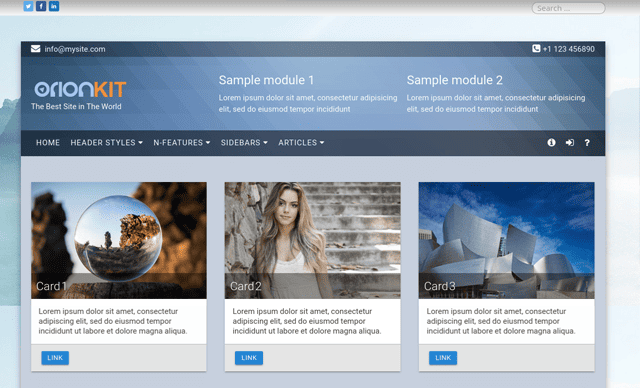Open the LinkedIn social icon
Image resolution: width=640 pixels, height=388 pixels.
pos(54,6)
